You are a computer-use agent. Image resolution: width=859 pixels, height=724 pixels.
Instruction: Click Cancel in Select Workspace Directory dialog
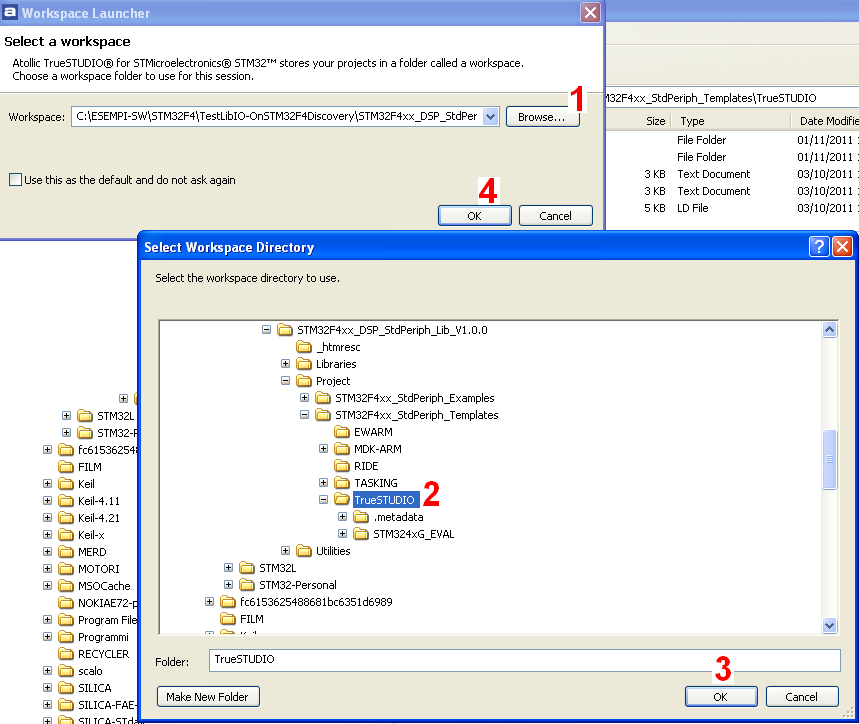point(802,697)
